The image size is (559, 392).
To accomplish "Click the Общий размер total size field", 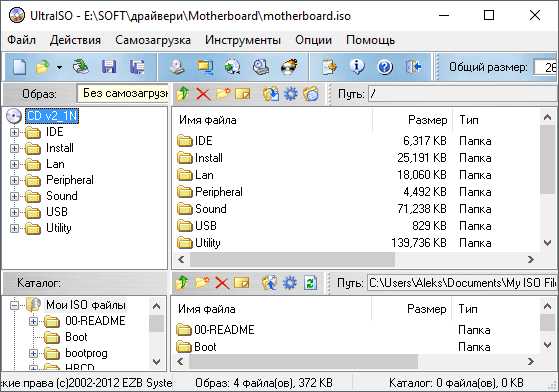I will [x=545, y=67].
